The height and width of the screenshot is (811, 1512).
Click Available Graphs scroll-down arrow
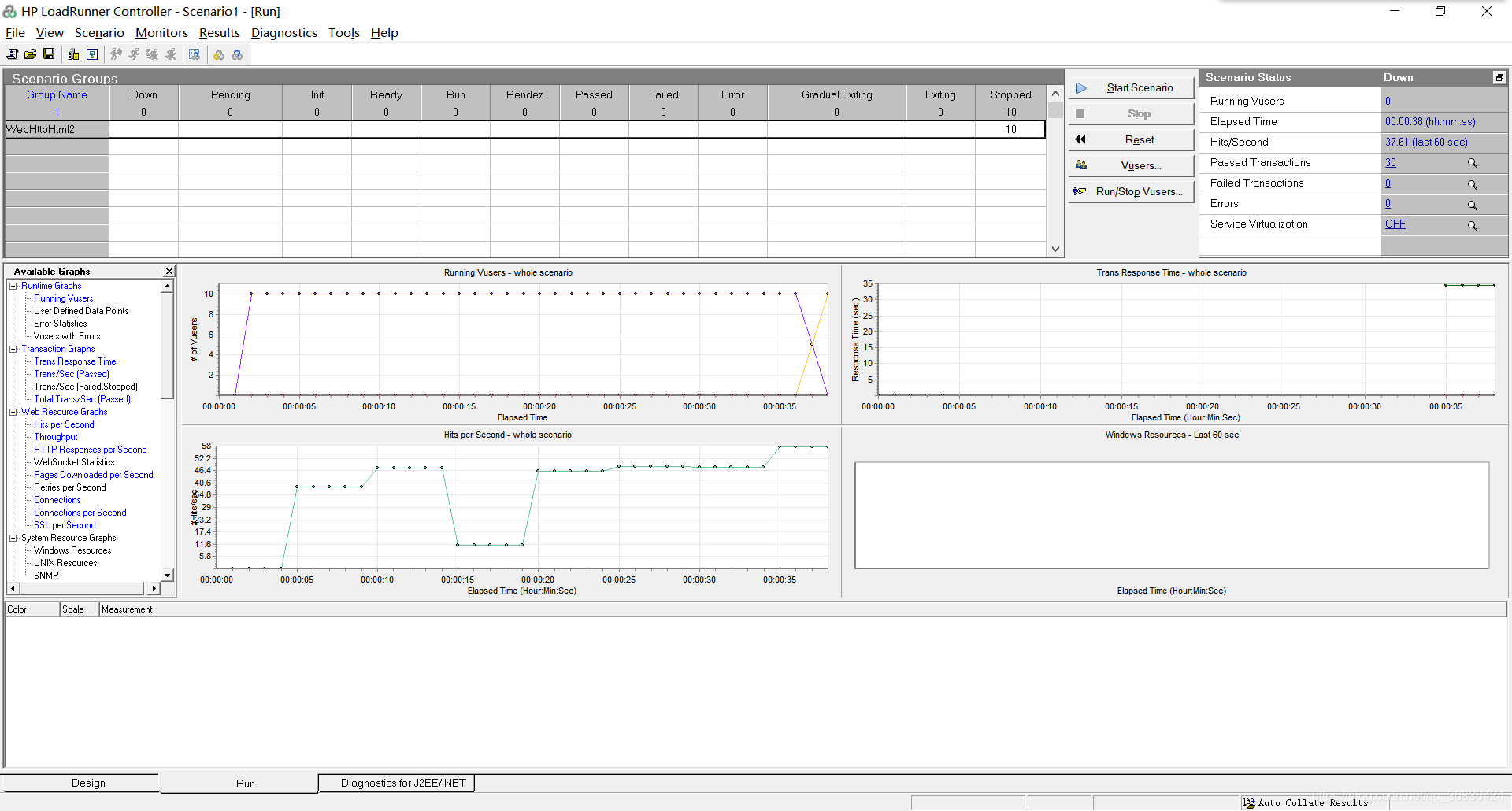[x=167, y=576]
